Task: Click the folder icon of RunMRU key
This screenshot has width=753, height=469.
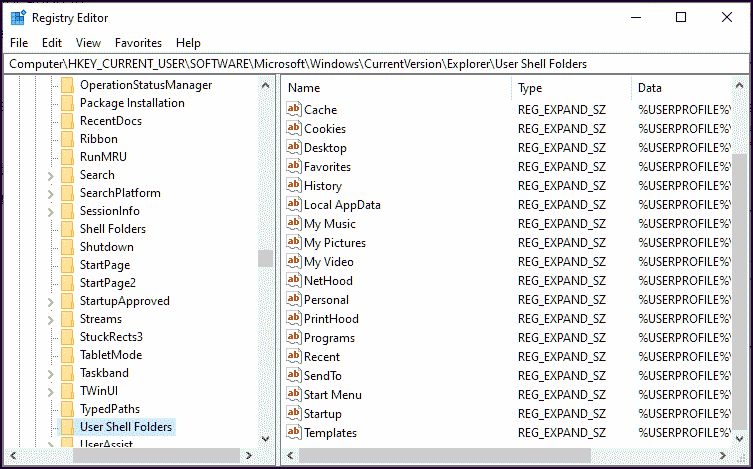Action: (67, 157)
